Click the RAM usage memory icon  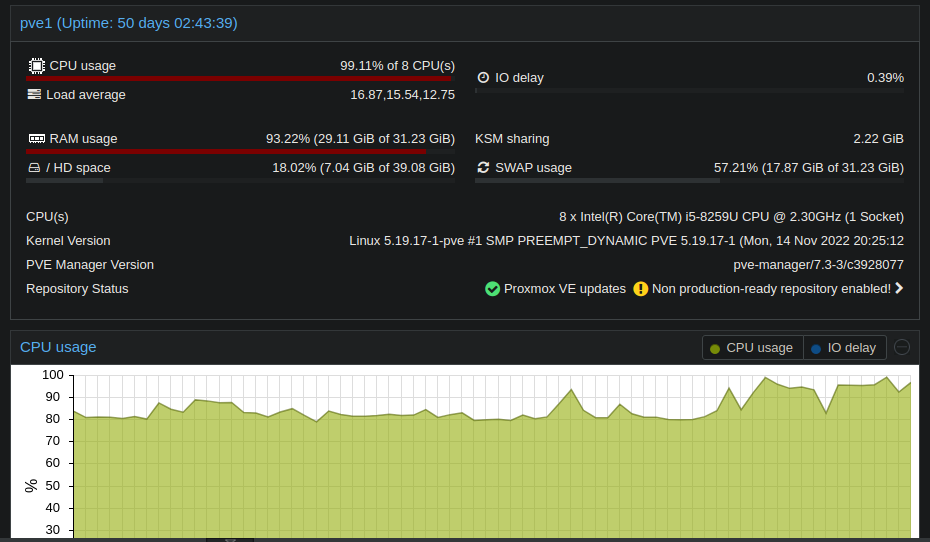37,138
